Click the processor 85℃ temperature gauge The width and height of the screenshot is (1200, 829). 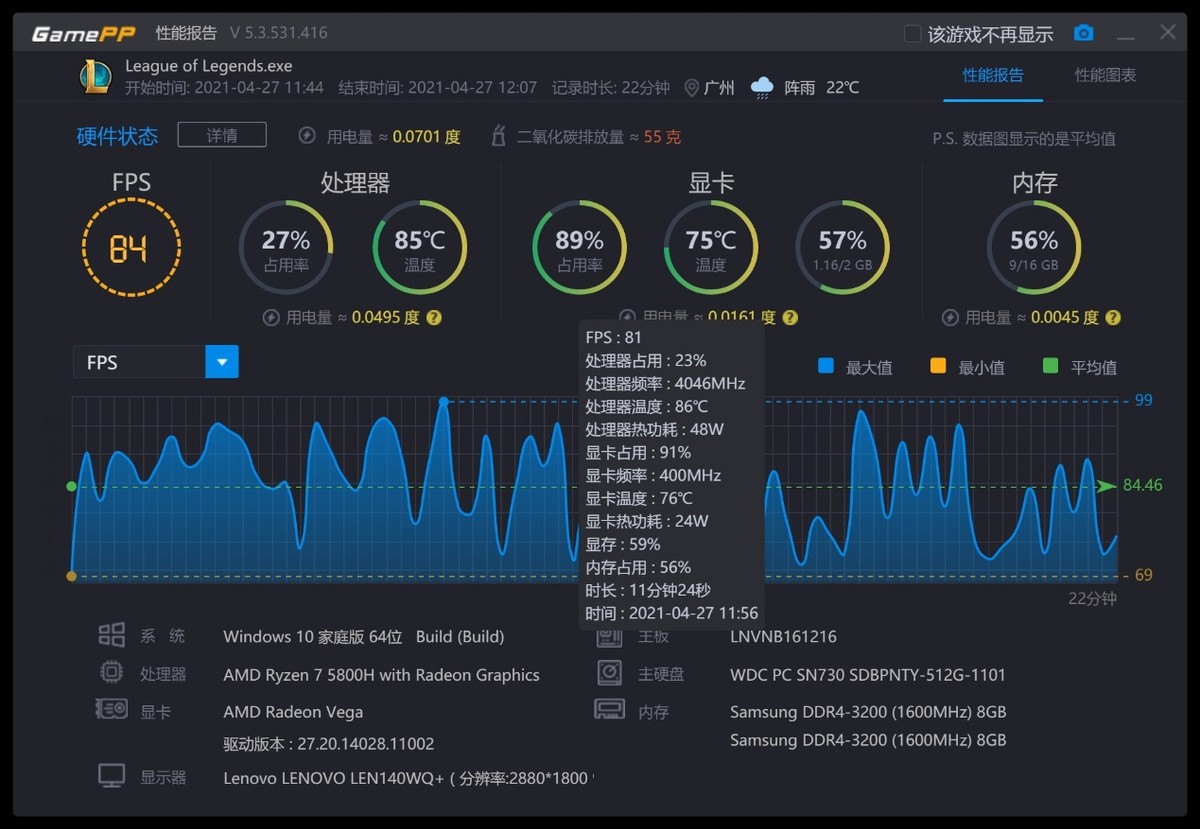[x=420, y=248]
